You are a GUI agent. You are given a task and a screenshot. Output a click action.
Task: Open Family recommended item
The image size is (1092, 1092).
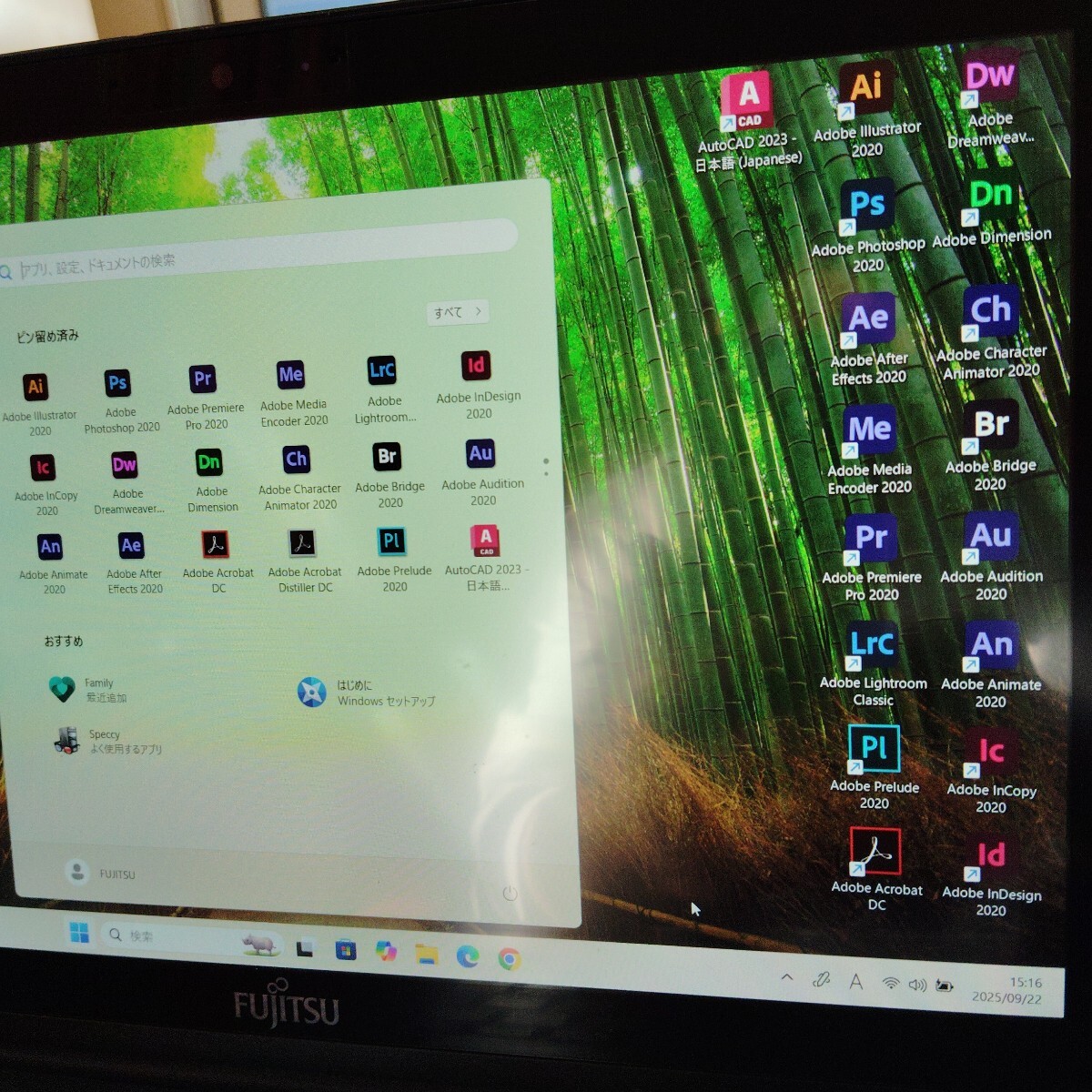[88, 690]
